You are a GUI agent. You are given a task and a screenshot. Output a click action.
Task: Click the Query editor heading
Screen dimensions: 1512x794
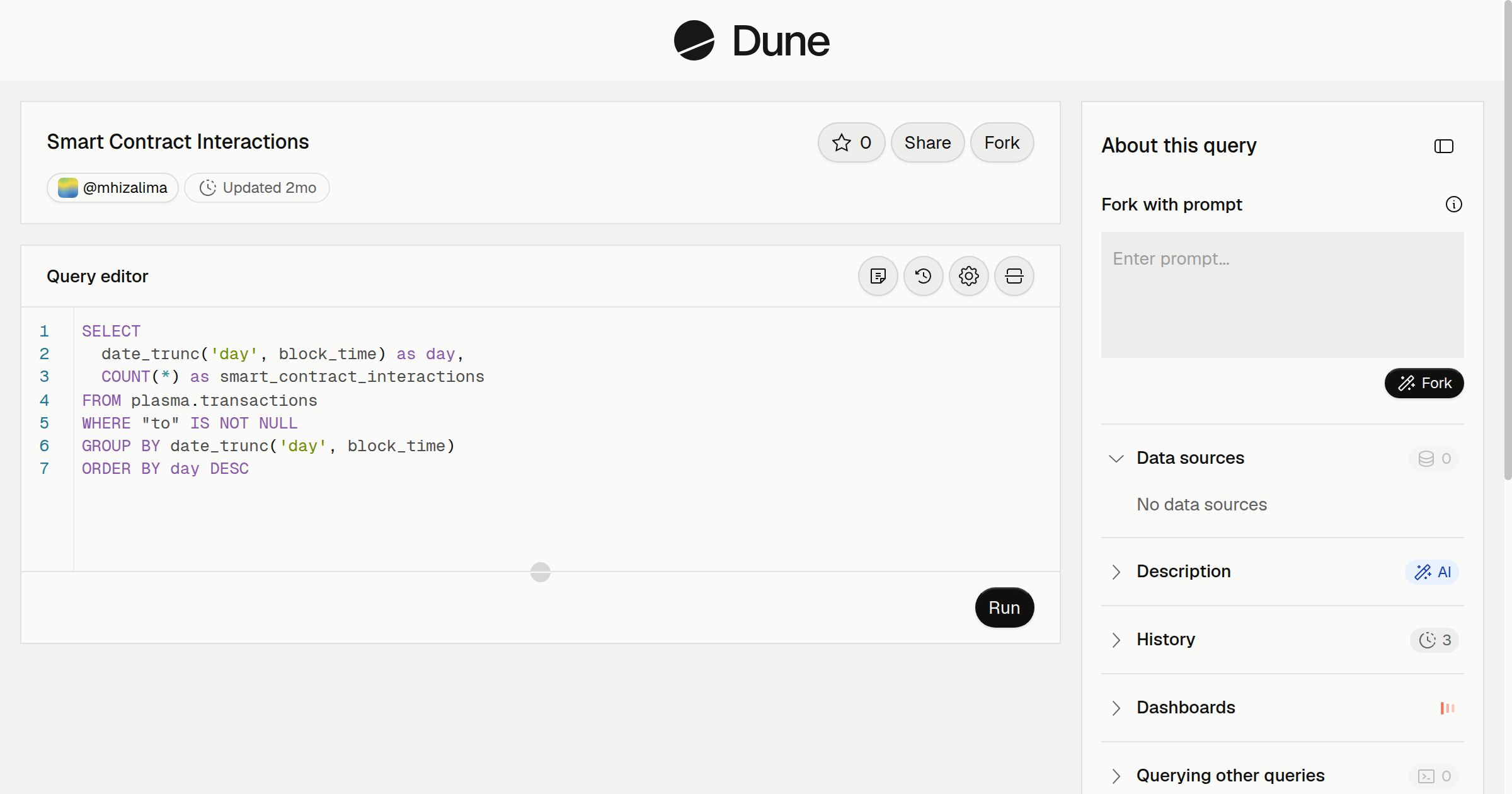(97, 276)
